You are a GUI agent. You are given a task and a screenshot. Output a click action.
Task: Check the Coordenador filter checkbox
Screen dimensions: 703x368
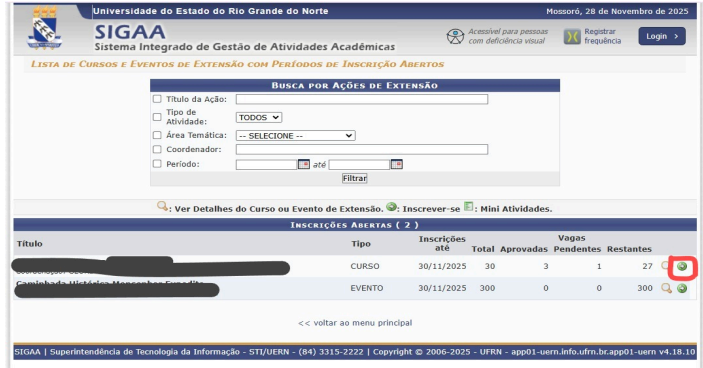click(x=157, y=149)
